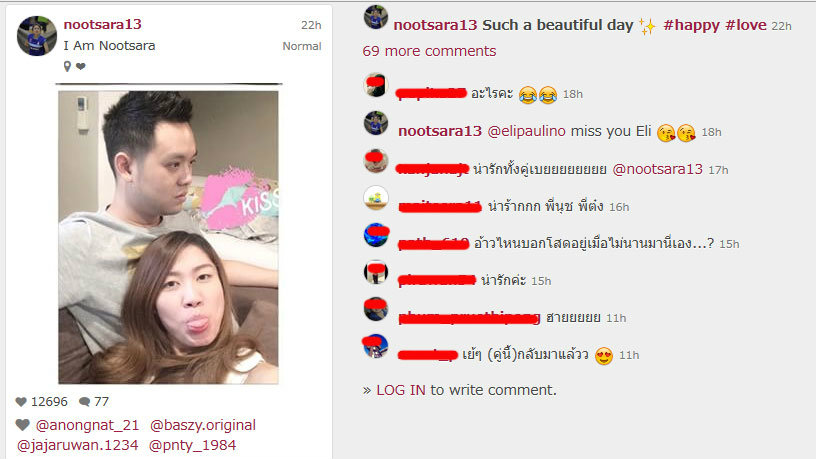Click the avatar of the อะไรคะ commenter
816x459 pixels.
point(376,85)
